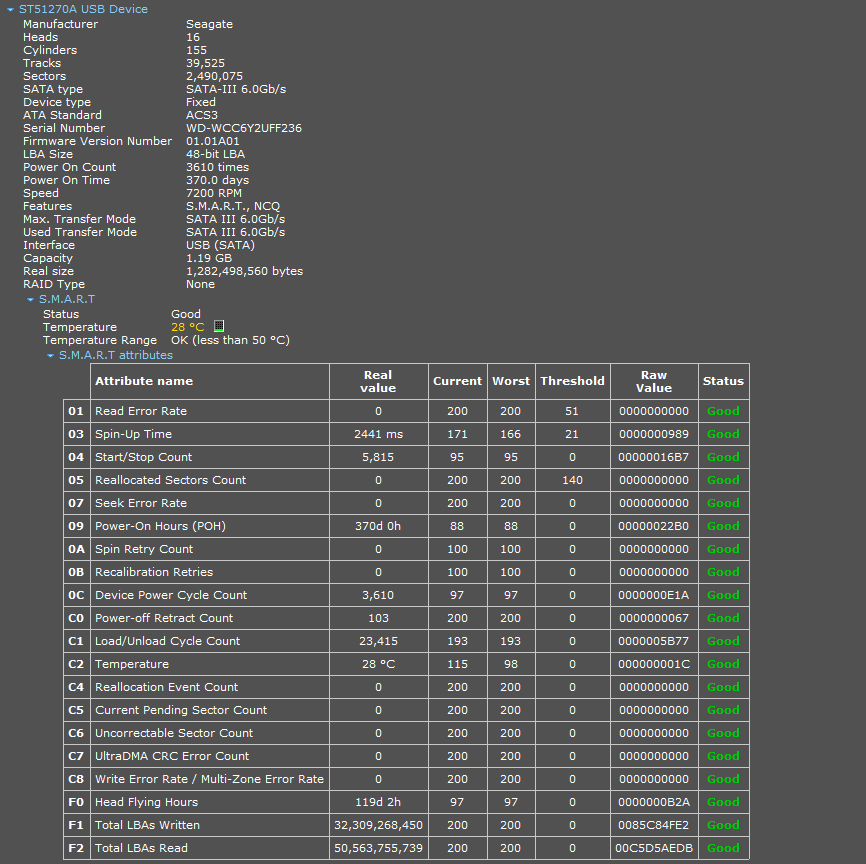Click the Threshold column header
866x864 pixels.
[x=573, y=381]
